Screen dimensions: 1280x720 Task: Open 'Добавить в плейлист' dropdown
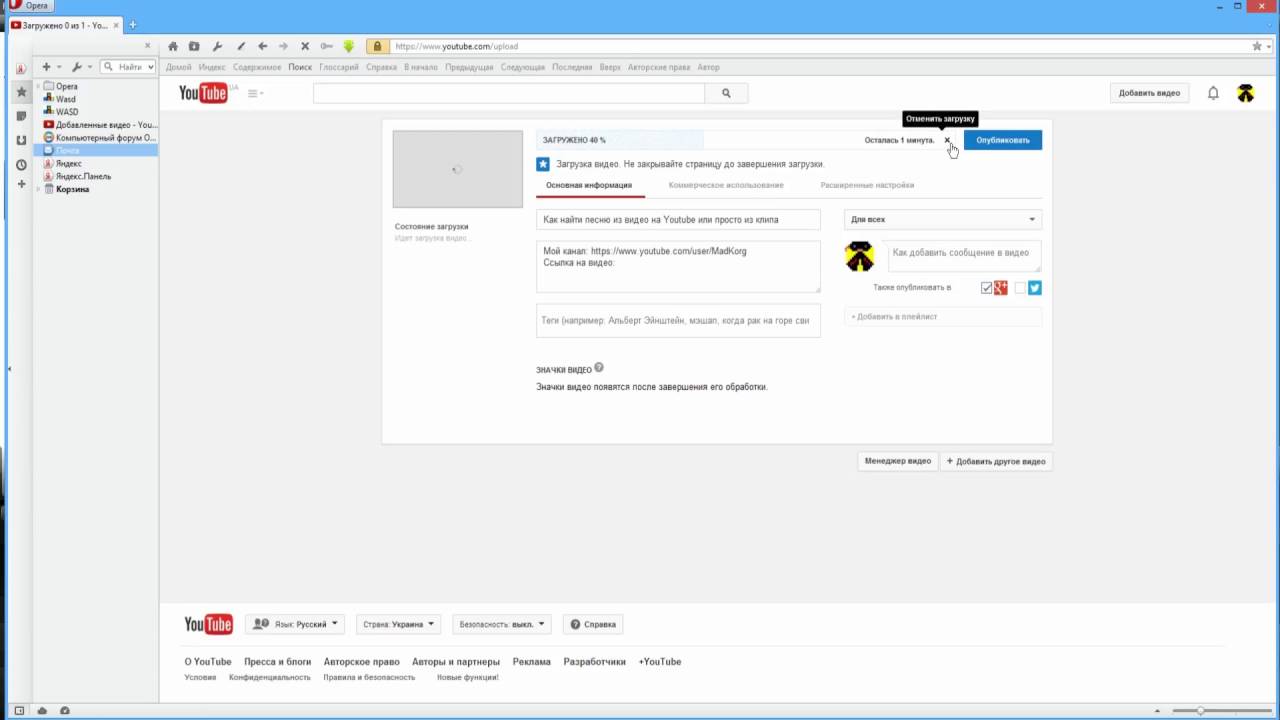click(x=943, y=316)
